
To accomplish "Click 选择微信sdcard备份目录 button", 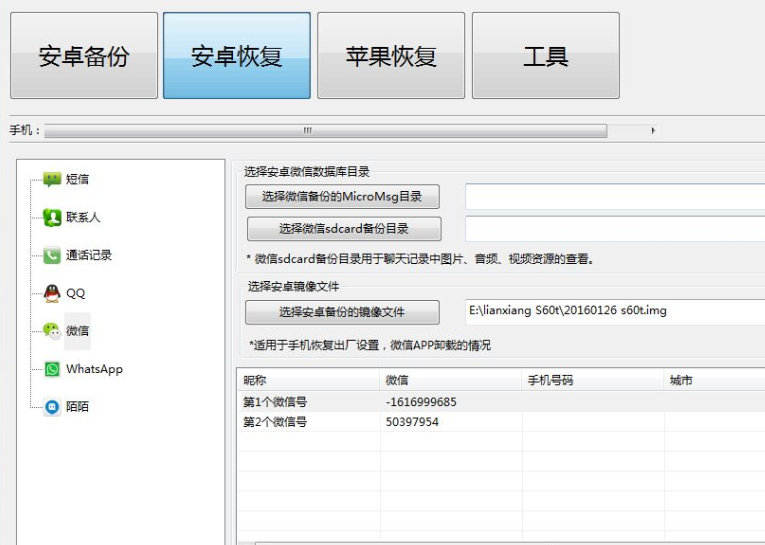I will [x=344, y=229].
